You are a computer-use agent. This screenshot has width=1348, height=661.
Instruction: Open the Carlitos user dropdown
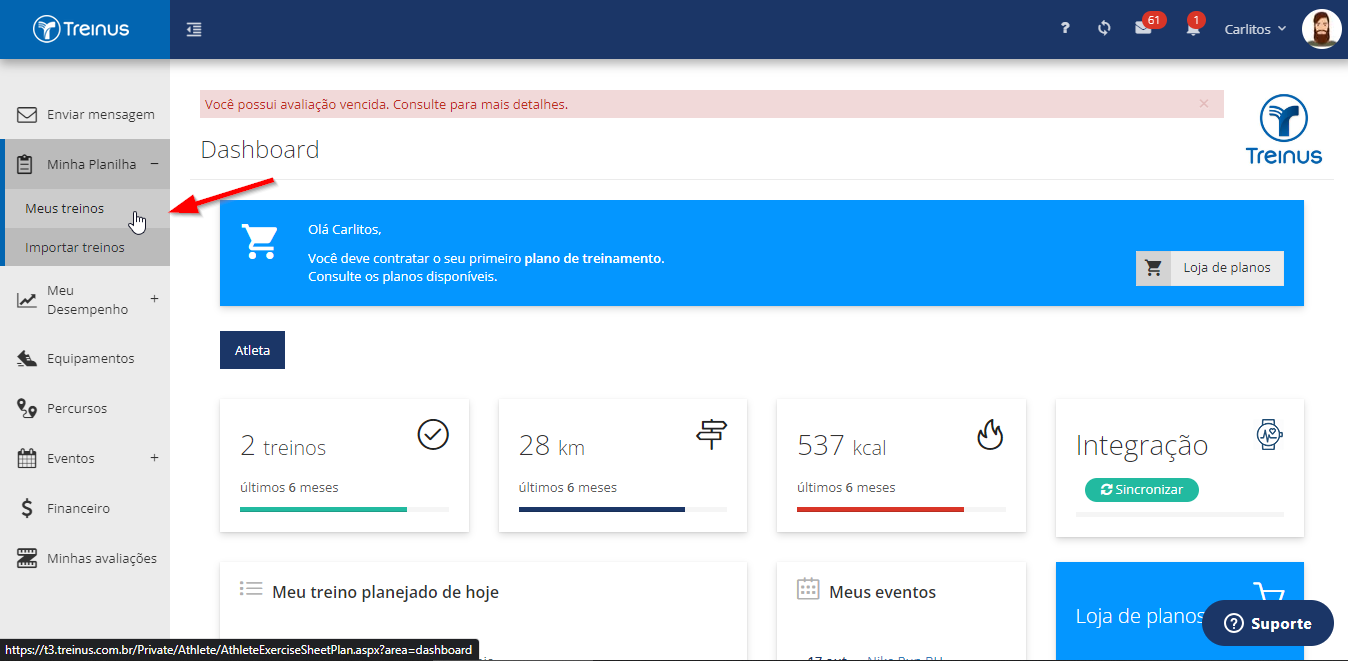coord(1255,29)
